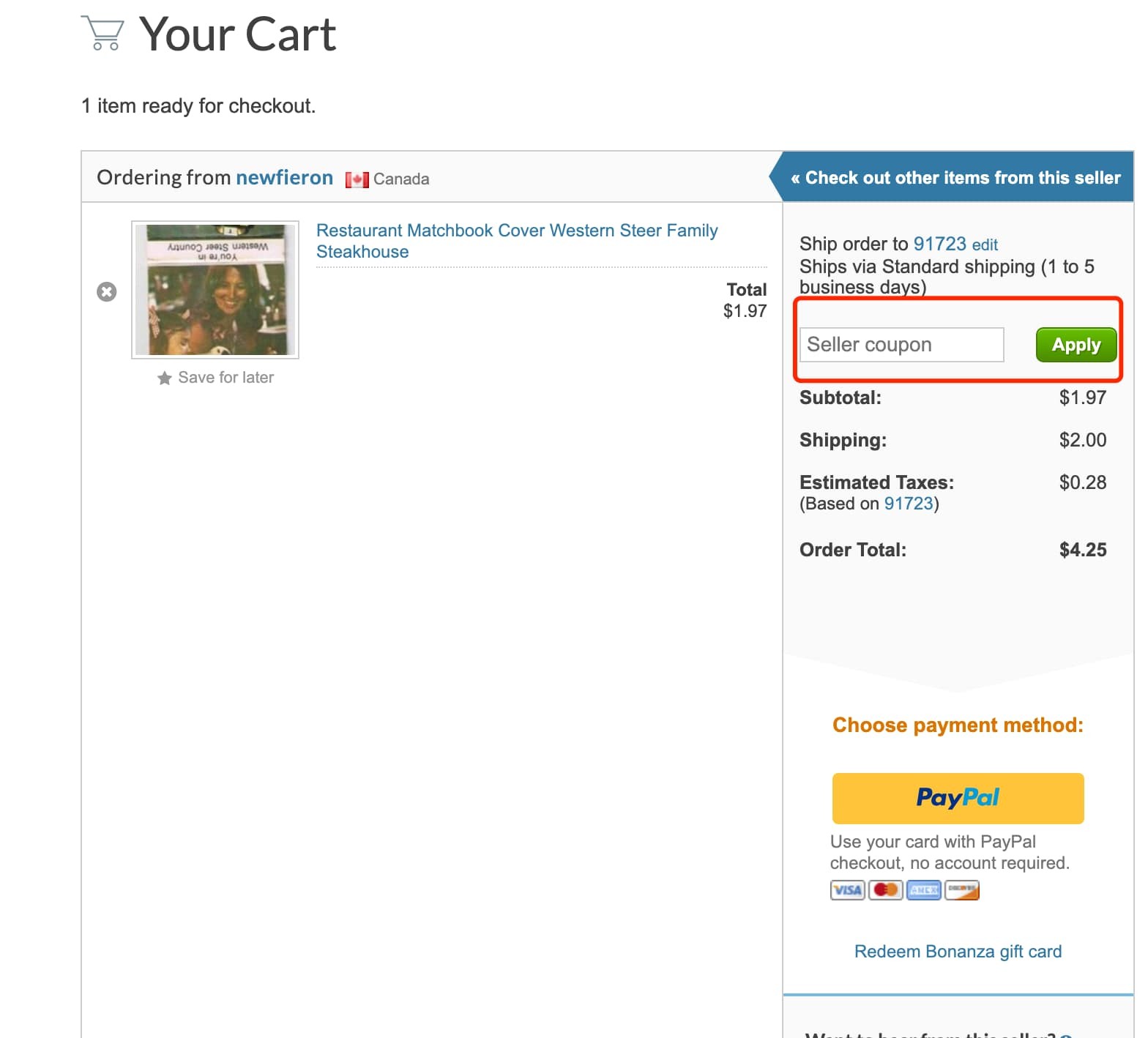
Task: Redeem a Bonanza gift card
Action: 957,951
